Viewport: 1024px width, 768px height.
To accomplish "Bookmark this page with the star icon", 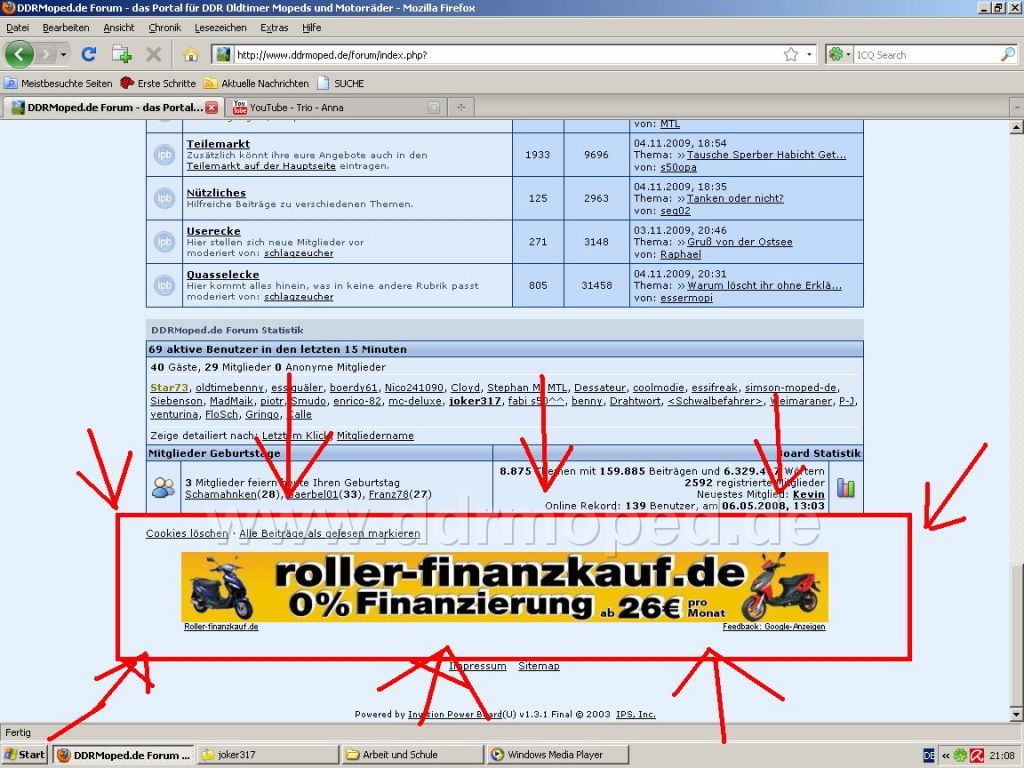I will [x=791, y=55].
